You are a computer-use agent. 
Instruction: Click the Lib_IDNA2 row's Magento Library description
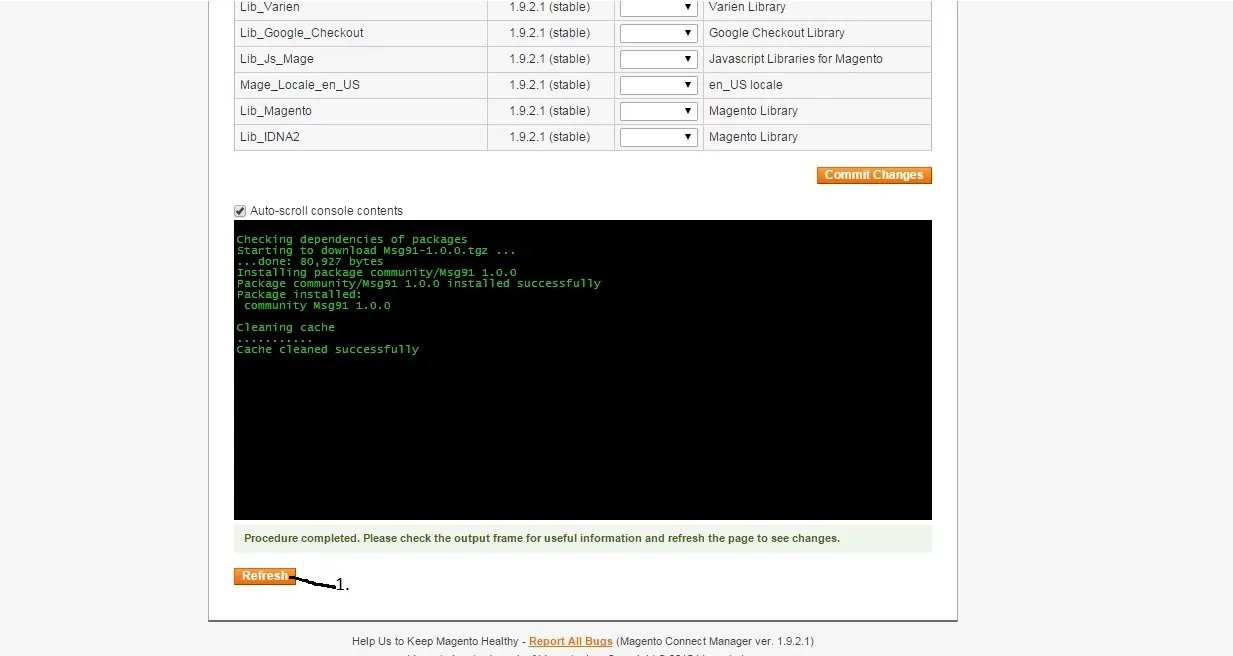753,137
